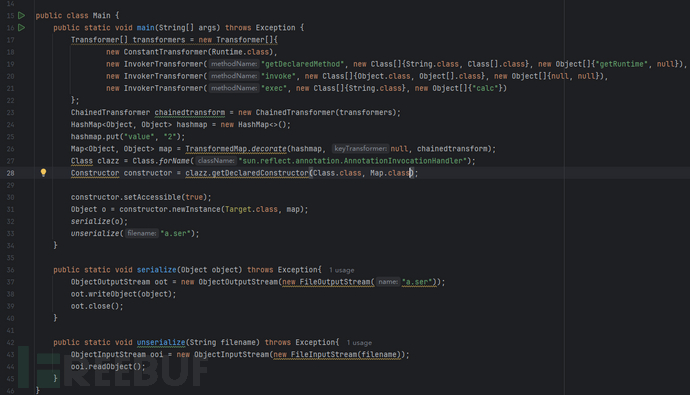
Task: Click underlined Constructor type on line 28
Action: 95,173
